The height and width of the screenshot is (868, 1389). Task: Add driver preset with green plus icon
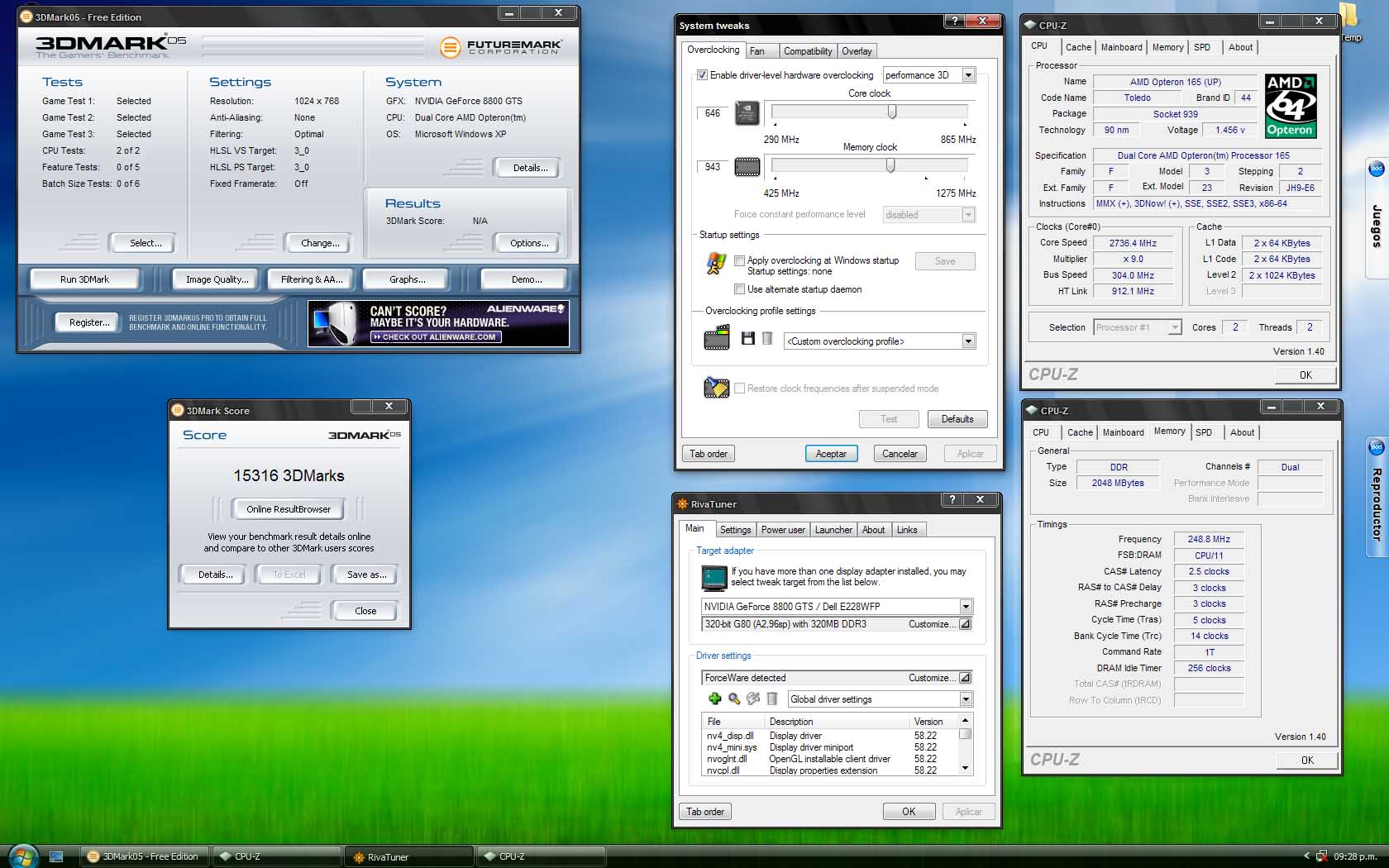pos(715,699)
